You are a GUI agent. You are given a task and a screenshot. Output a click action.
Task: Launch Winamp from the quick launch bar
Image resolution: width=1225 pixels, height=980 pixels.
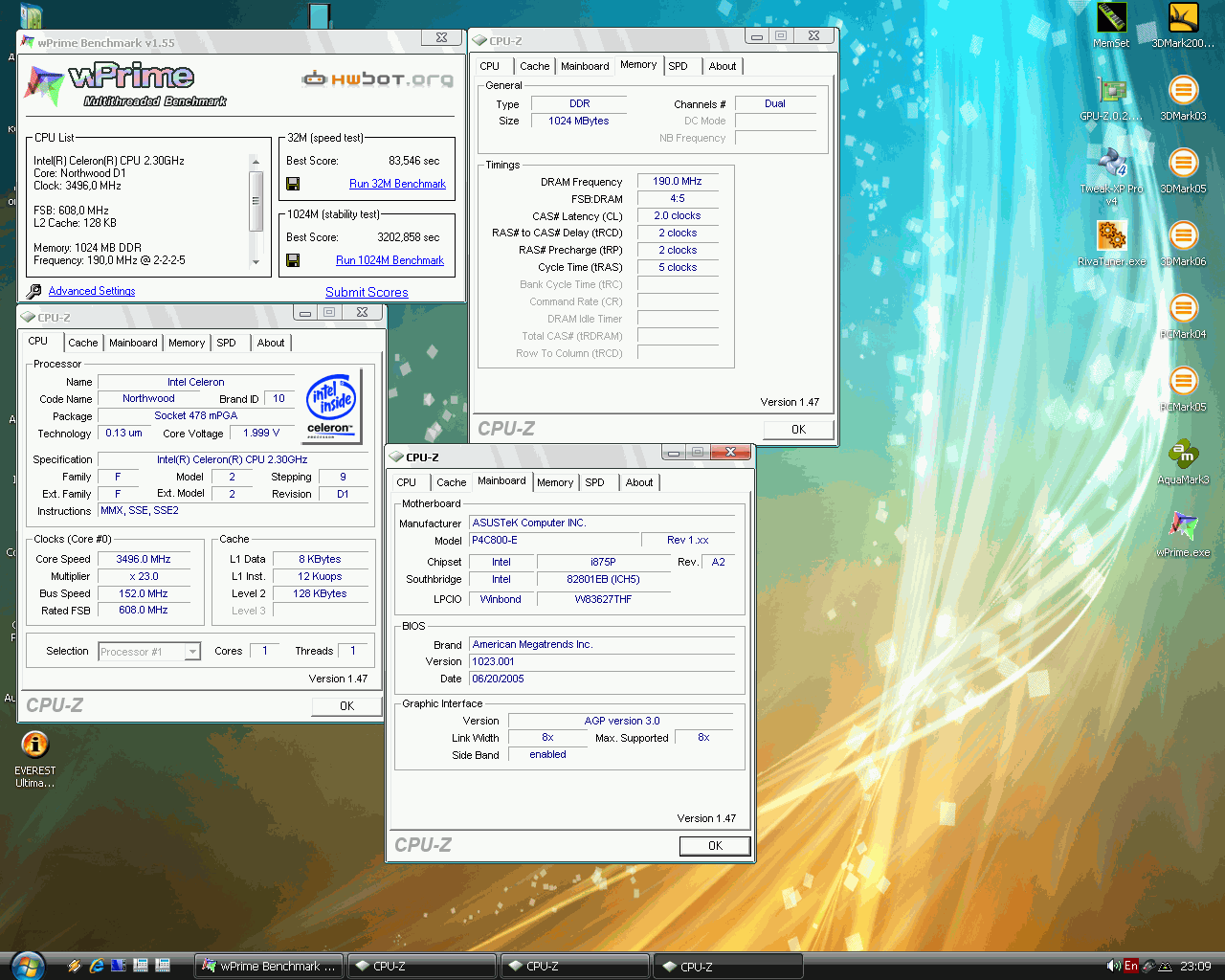(74, 967)
